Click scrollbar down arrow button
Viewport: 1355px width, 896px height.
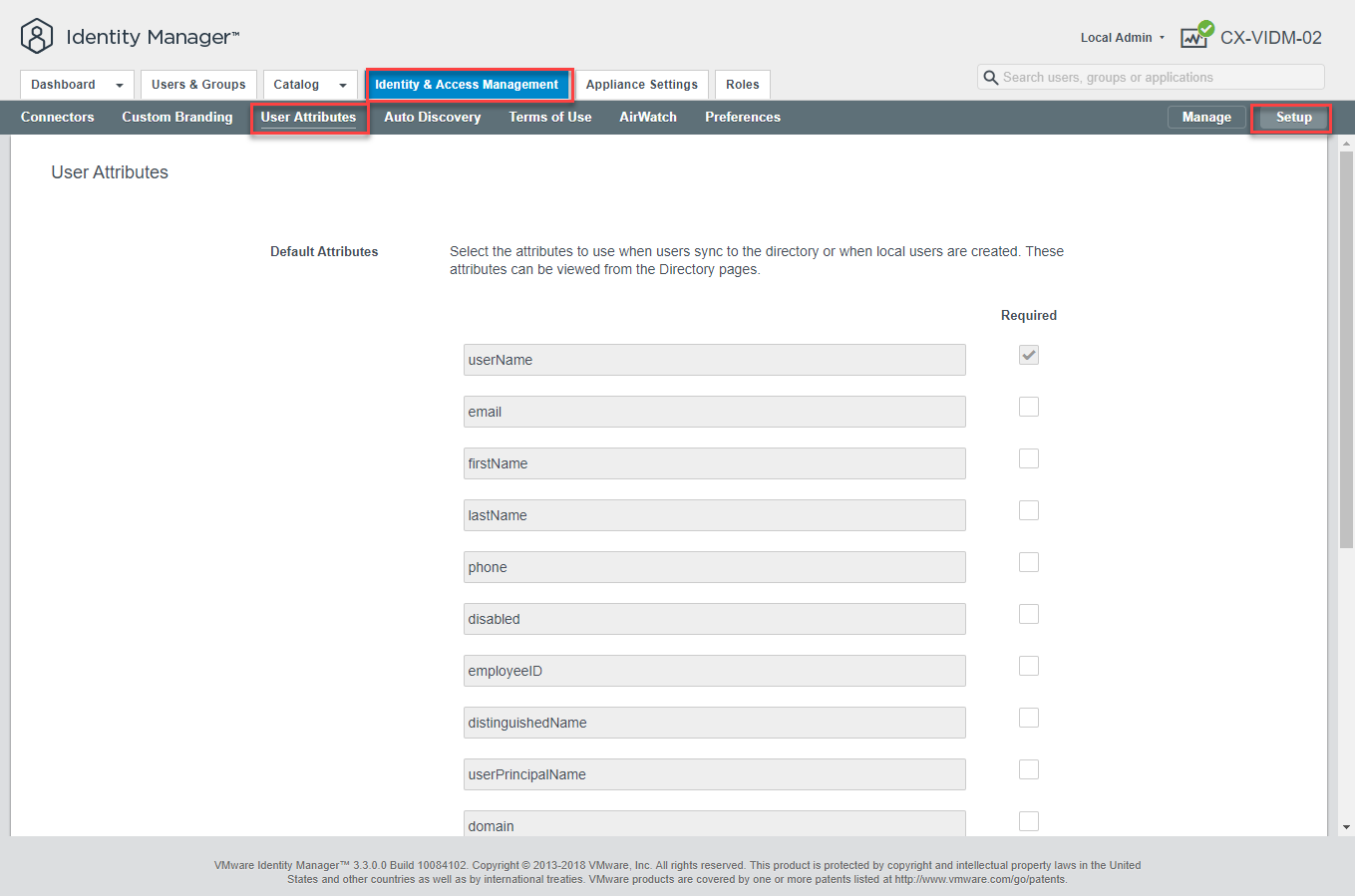pyautogui.click(x=1346, y=826)
